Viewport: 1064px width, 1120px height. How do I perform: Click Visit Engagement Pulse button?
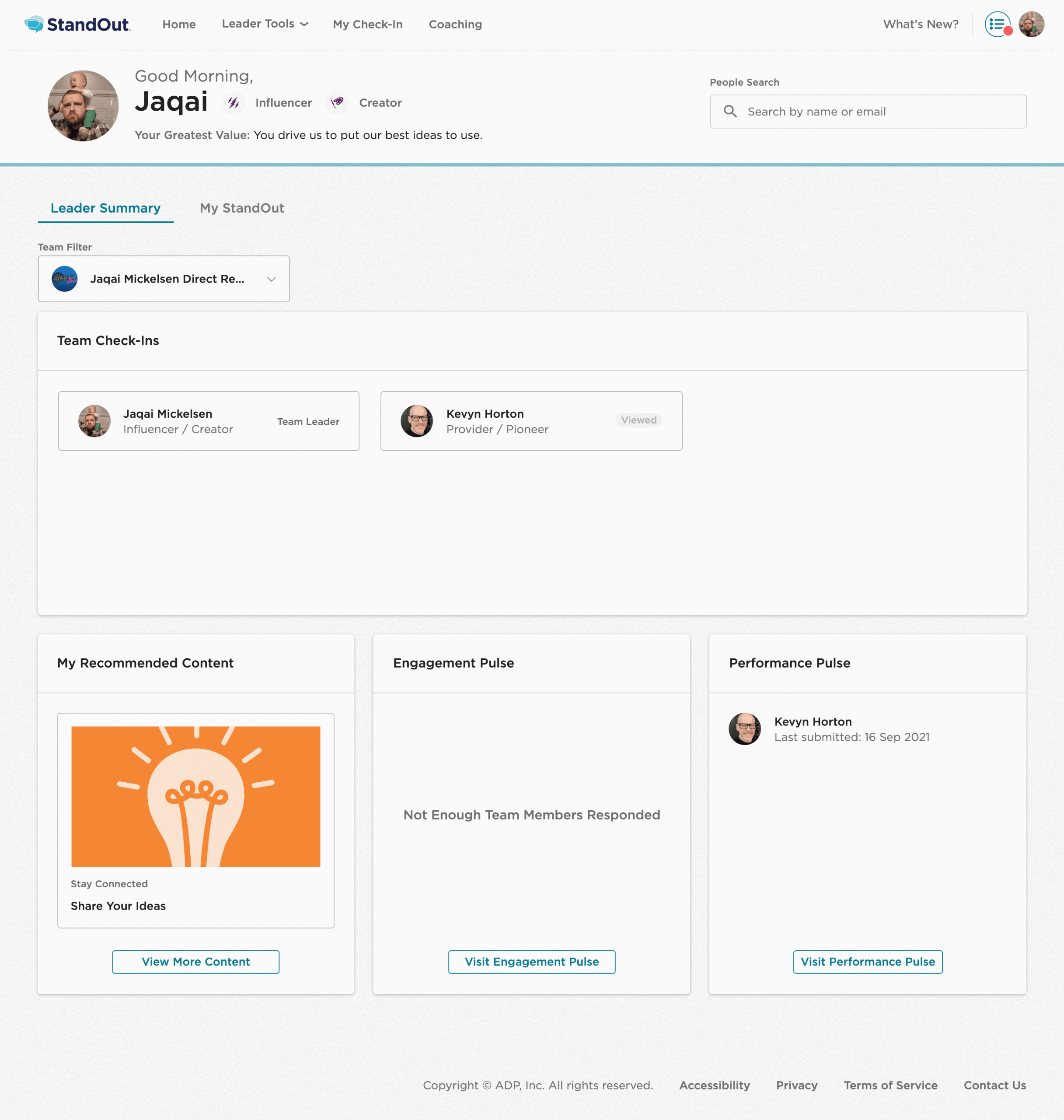click(x=532, y=962)
